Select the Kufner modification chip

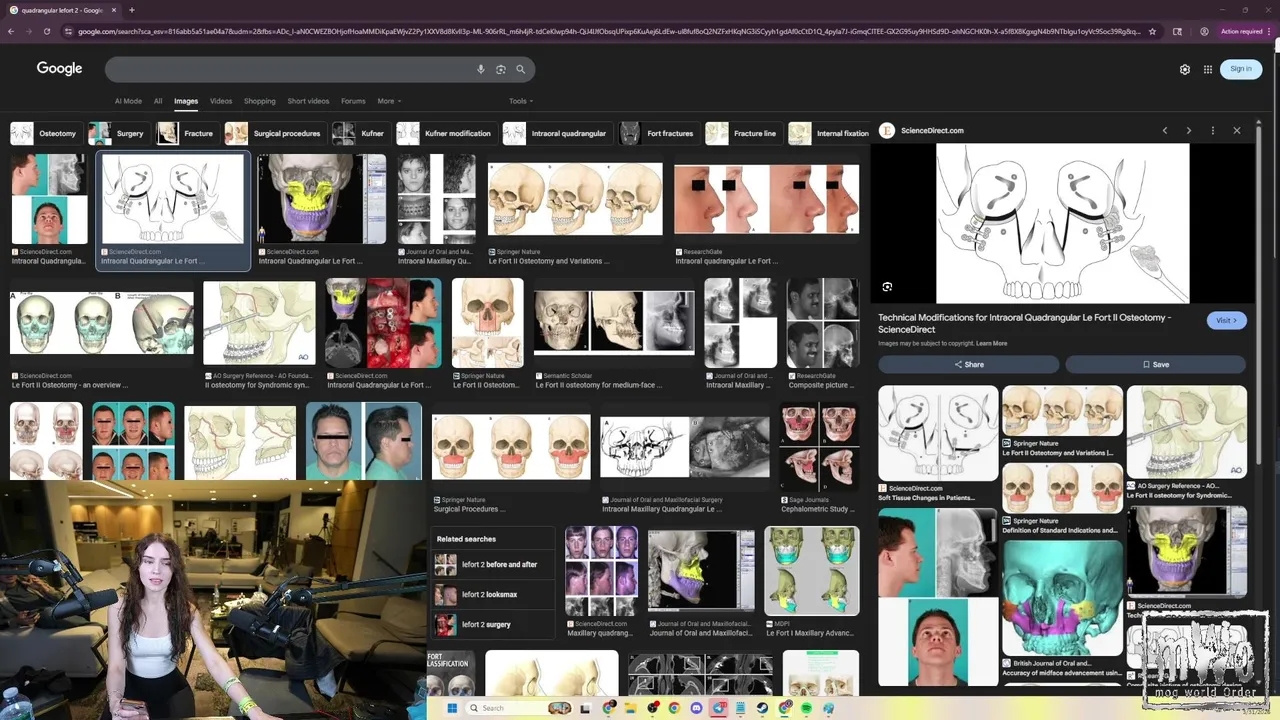445,133
